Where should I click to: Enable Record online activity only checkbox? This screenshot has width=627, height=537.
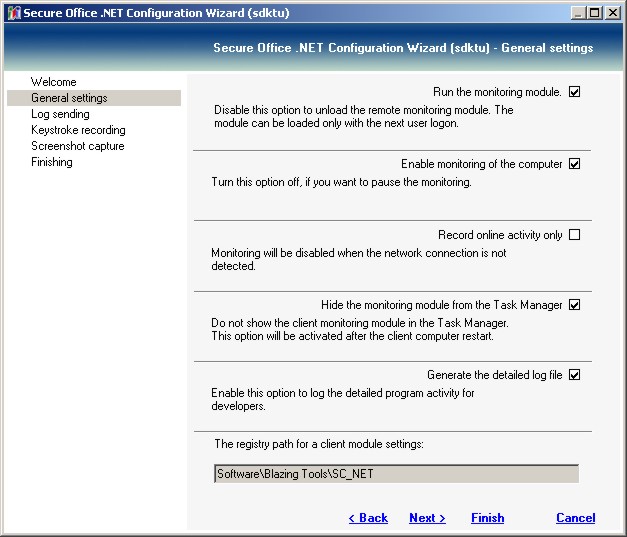coord(574,235)
